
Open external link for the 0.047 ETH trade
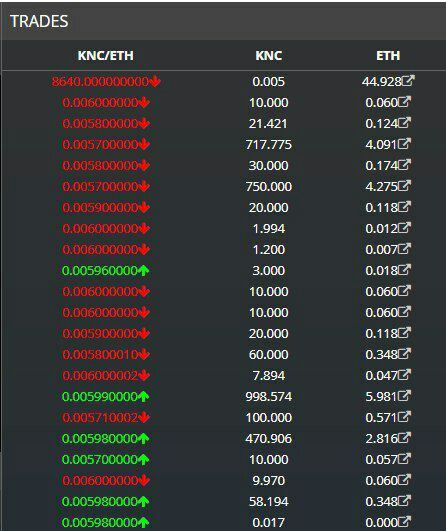pos(404,375)
